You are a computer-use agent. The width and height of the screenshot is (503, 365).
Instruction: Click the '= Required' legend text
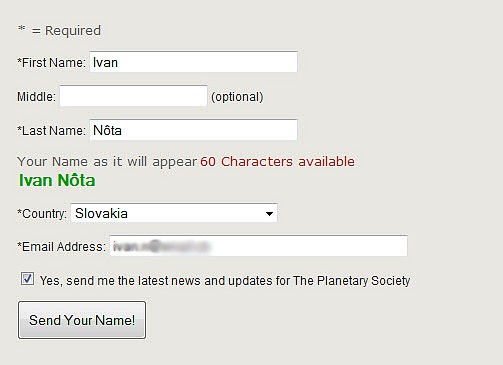[66, 31]
